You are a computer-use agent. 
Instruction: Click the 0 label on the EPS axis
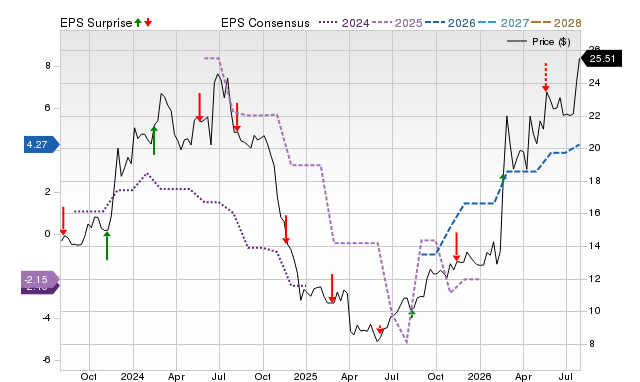[x=48, y=234]
